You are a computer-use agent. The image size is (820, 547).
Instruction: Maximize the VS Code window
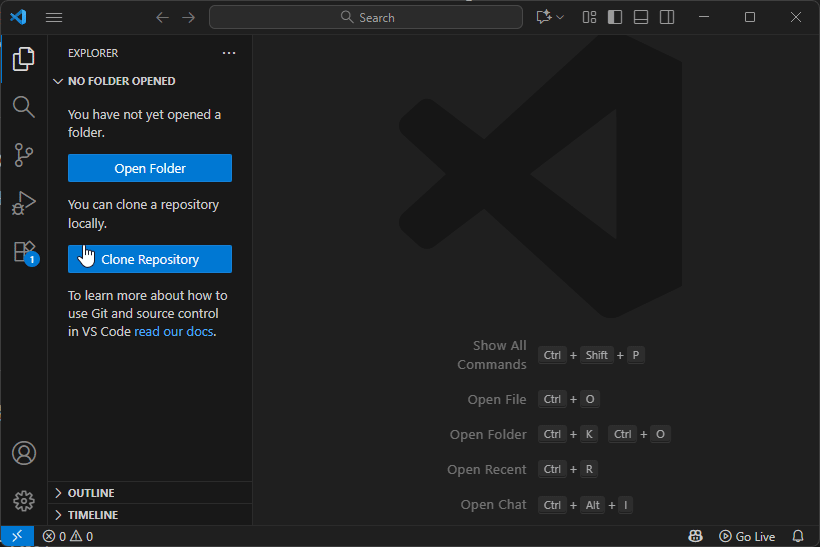pos(750,17)
